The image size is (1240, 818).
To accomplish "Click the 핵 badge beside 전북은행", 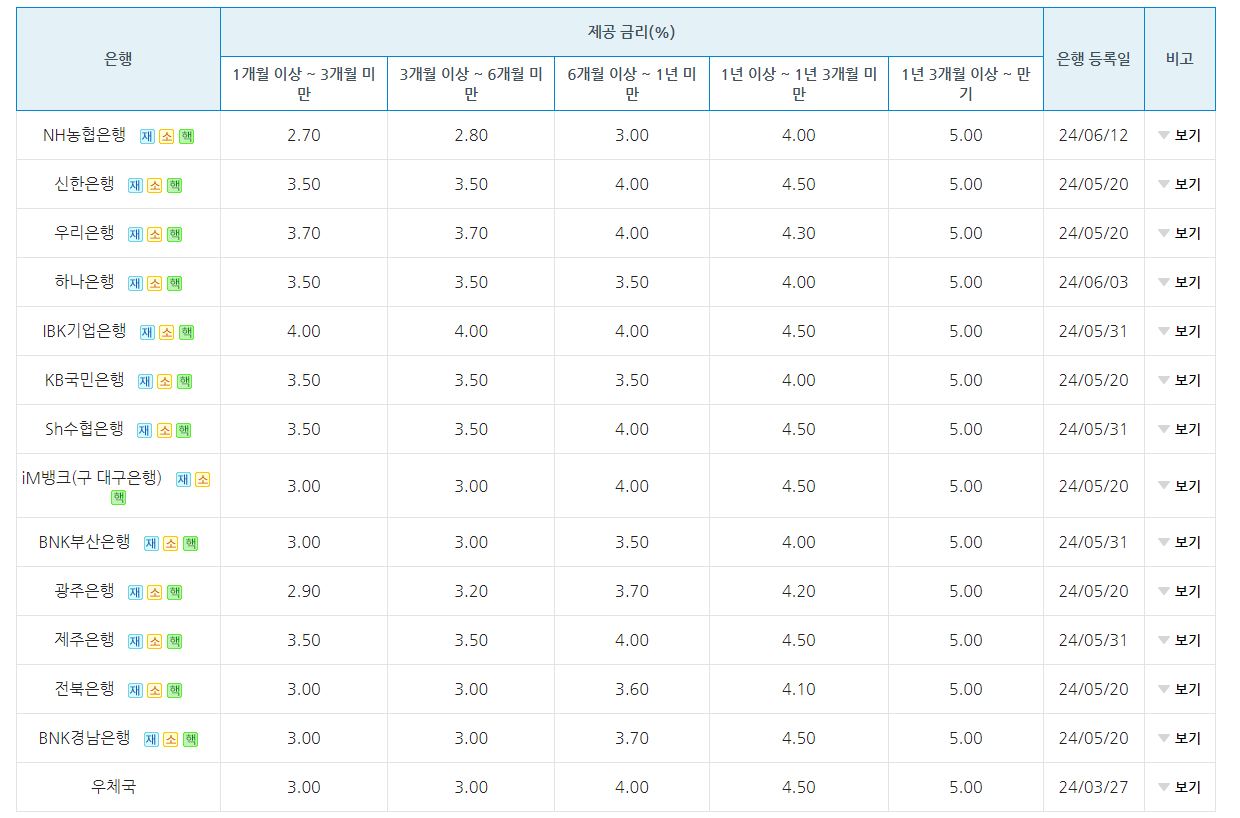I will click(174, 690).
